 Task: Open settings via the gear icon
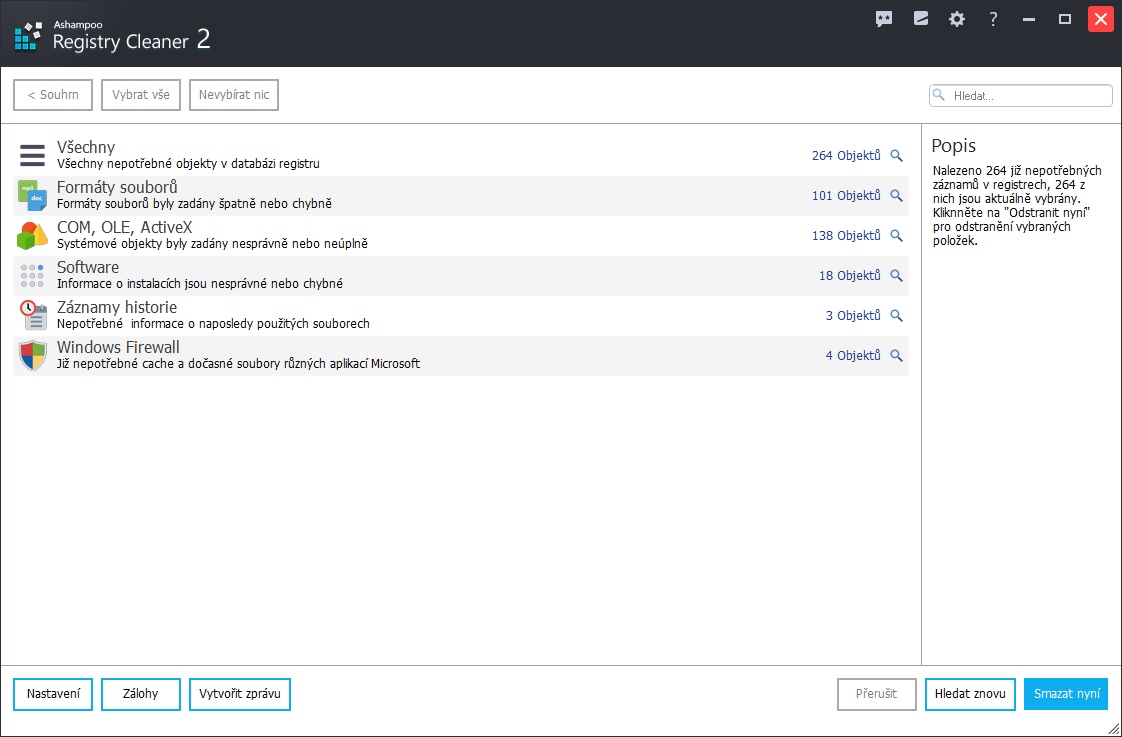coord(957,19)
